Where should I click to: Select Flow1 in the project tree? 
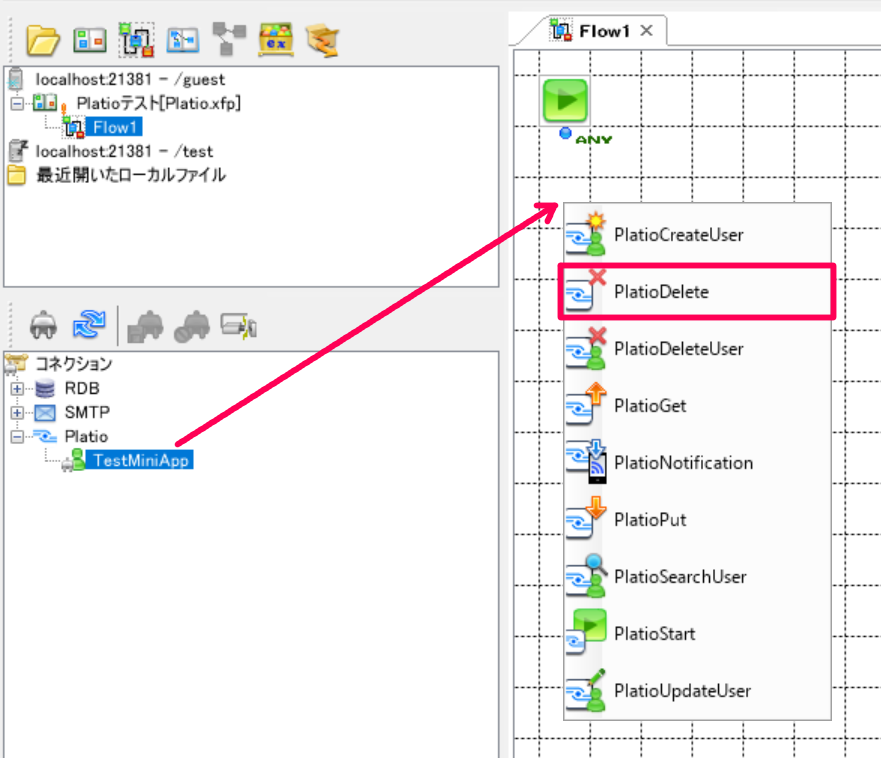[x=114, y=127]
